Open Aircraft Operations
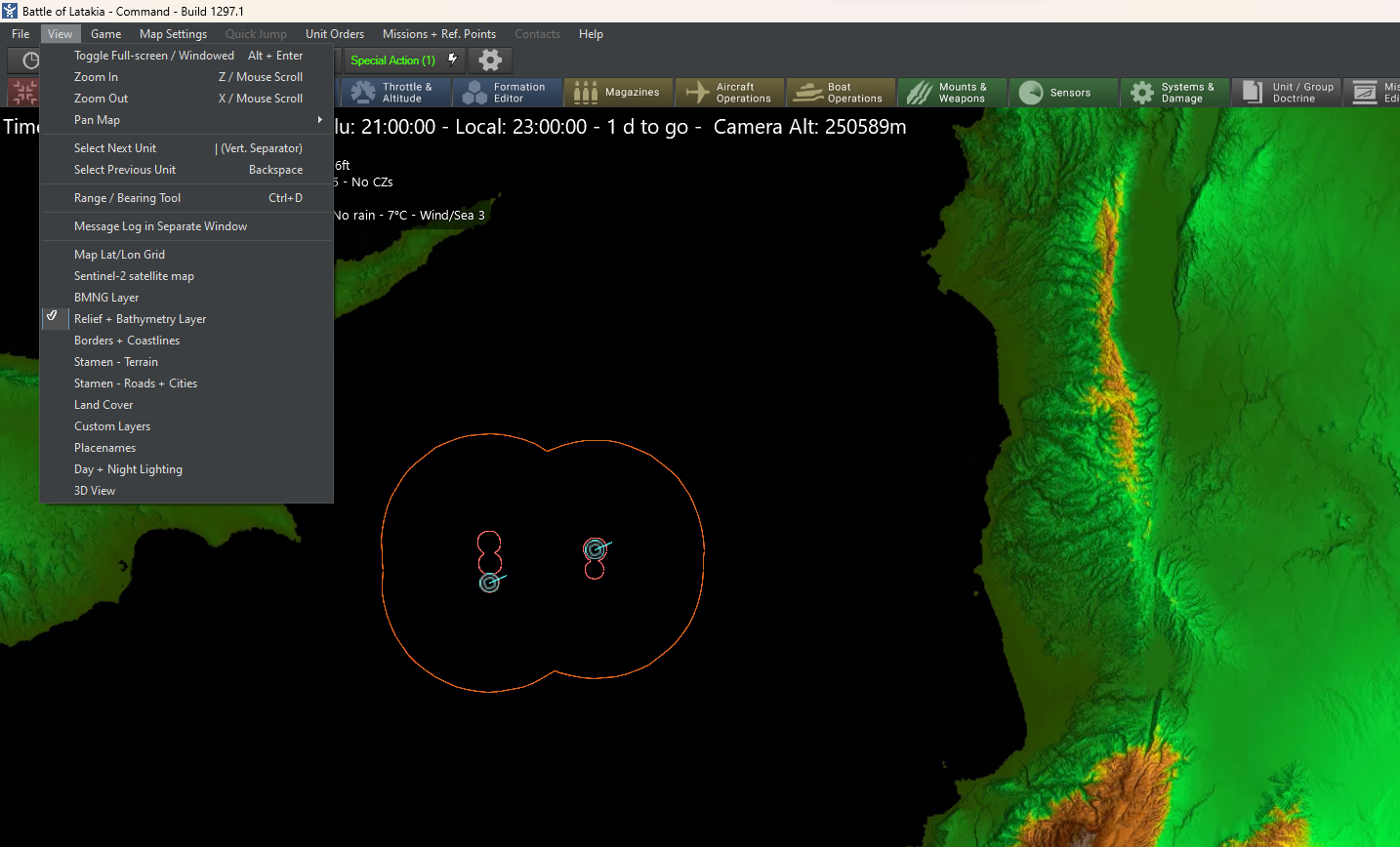This screenshot has height=847, width=1400. 730,93
